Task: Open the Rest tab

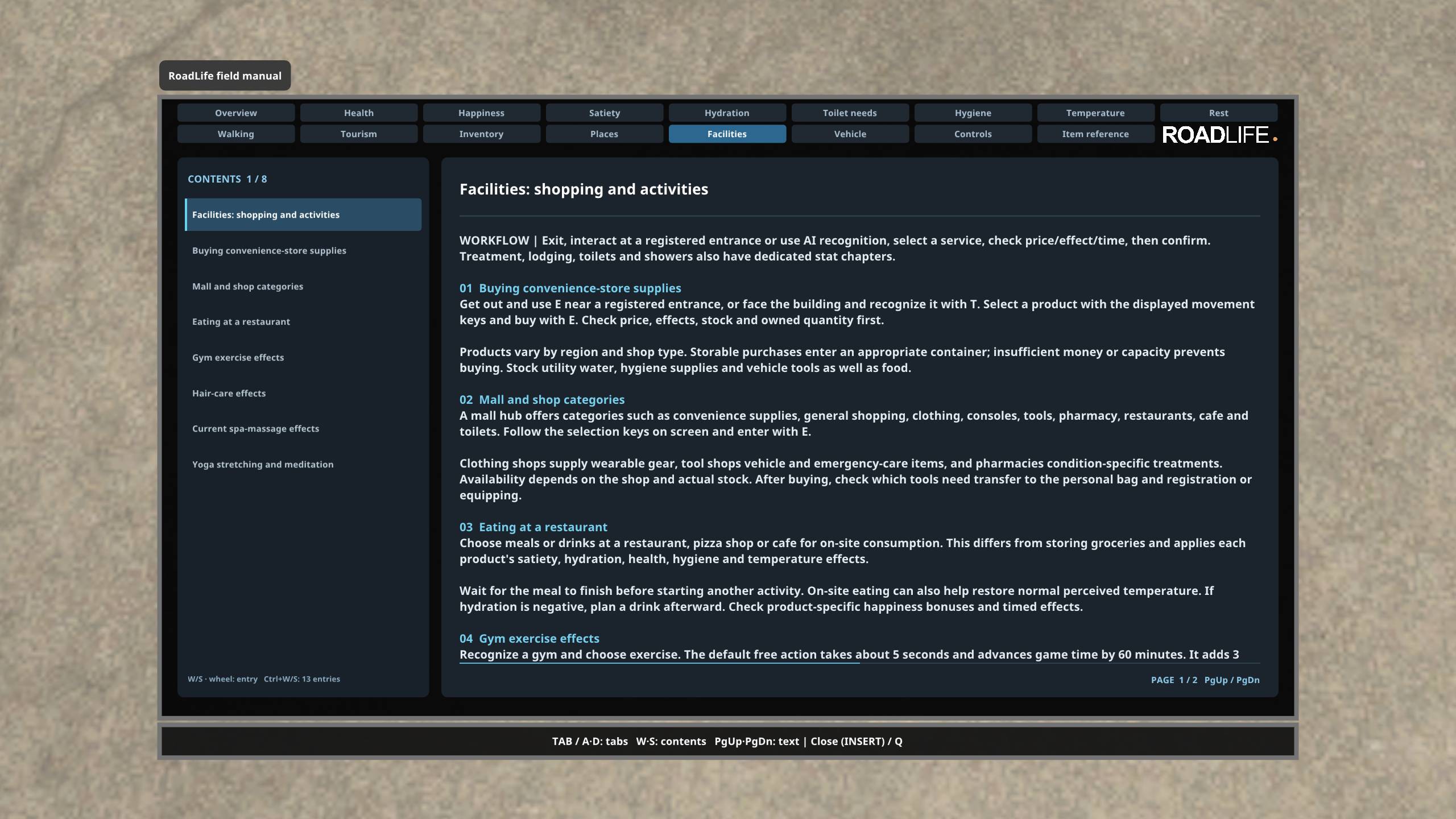Action: tap(1219, 113)
